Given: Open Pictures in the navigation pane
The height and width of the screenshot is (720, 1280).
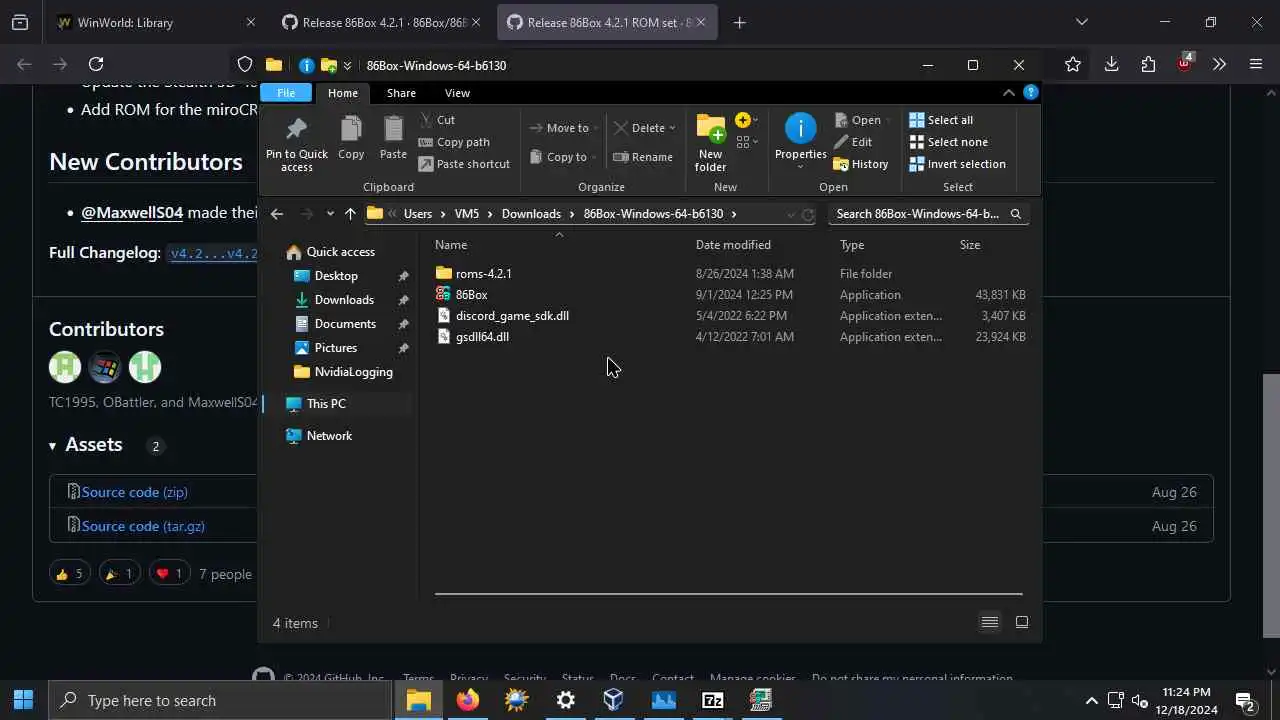Looking at the screenshot, I should tap(336, 348).
